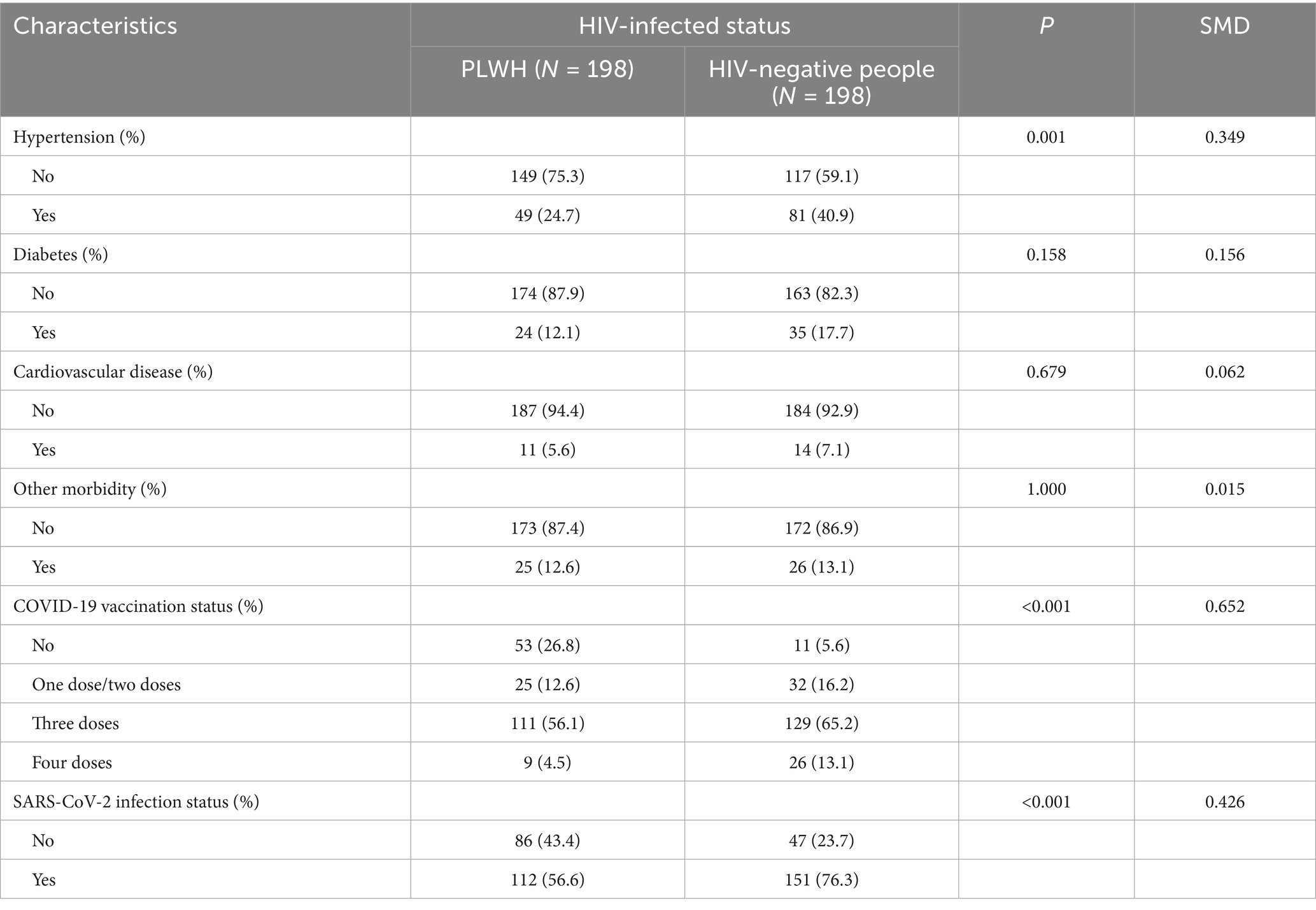Click the Three doses row label
The height and width of the screenshot is (910, 1316).
tap(75, 723)
